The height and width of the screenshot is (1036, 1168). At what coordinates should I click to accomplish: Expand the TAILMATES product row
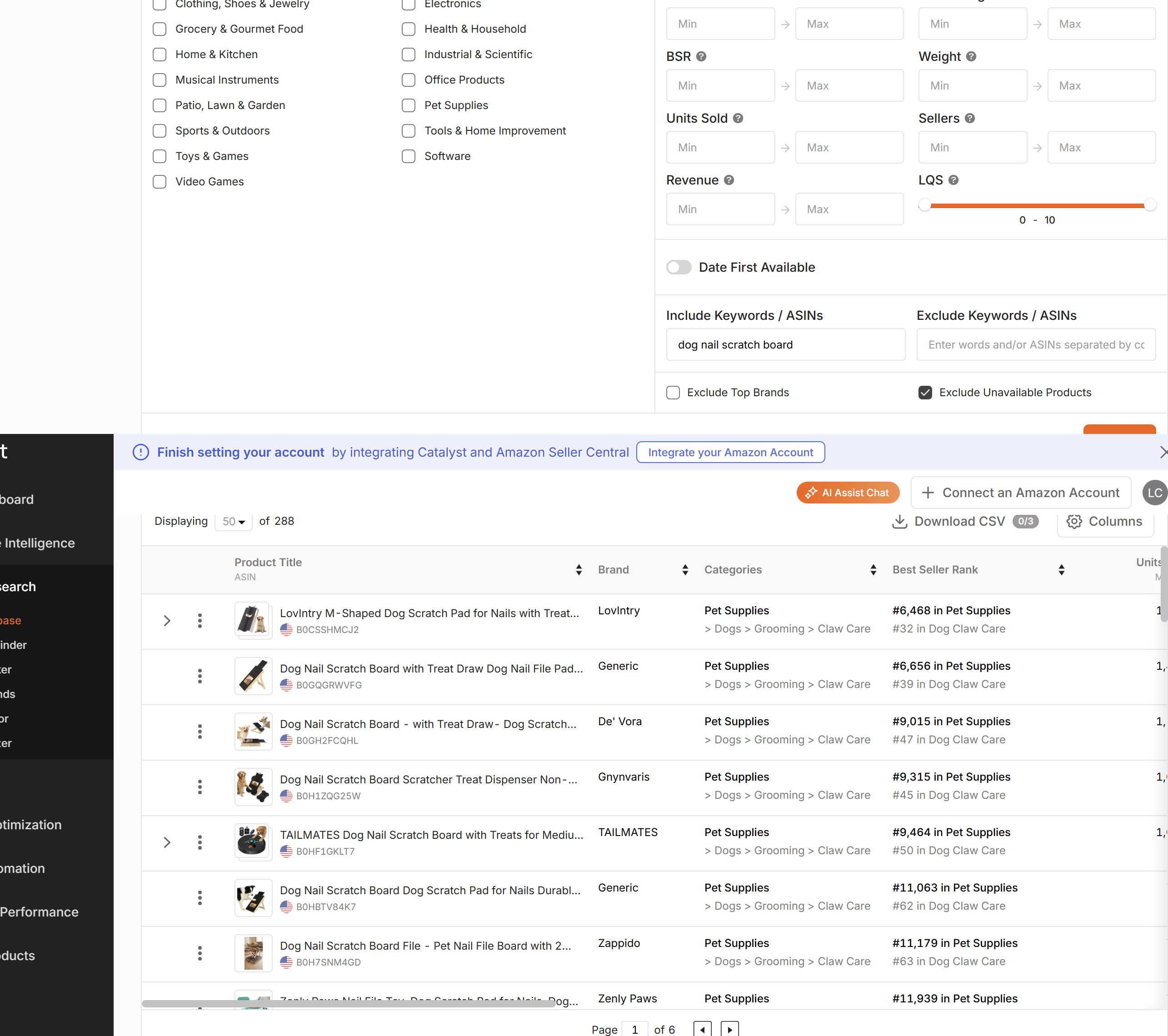tap(167, 843)
